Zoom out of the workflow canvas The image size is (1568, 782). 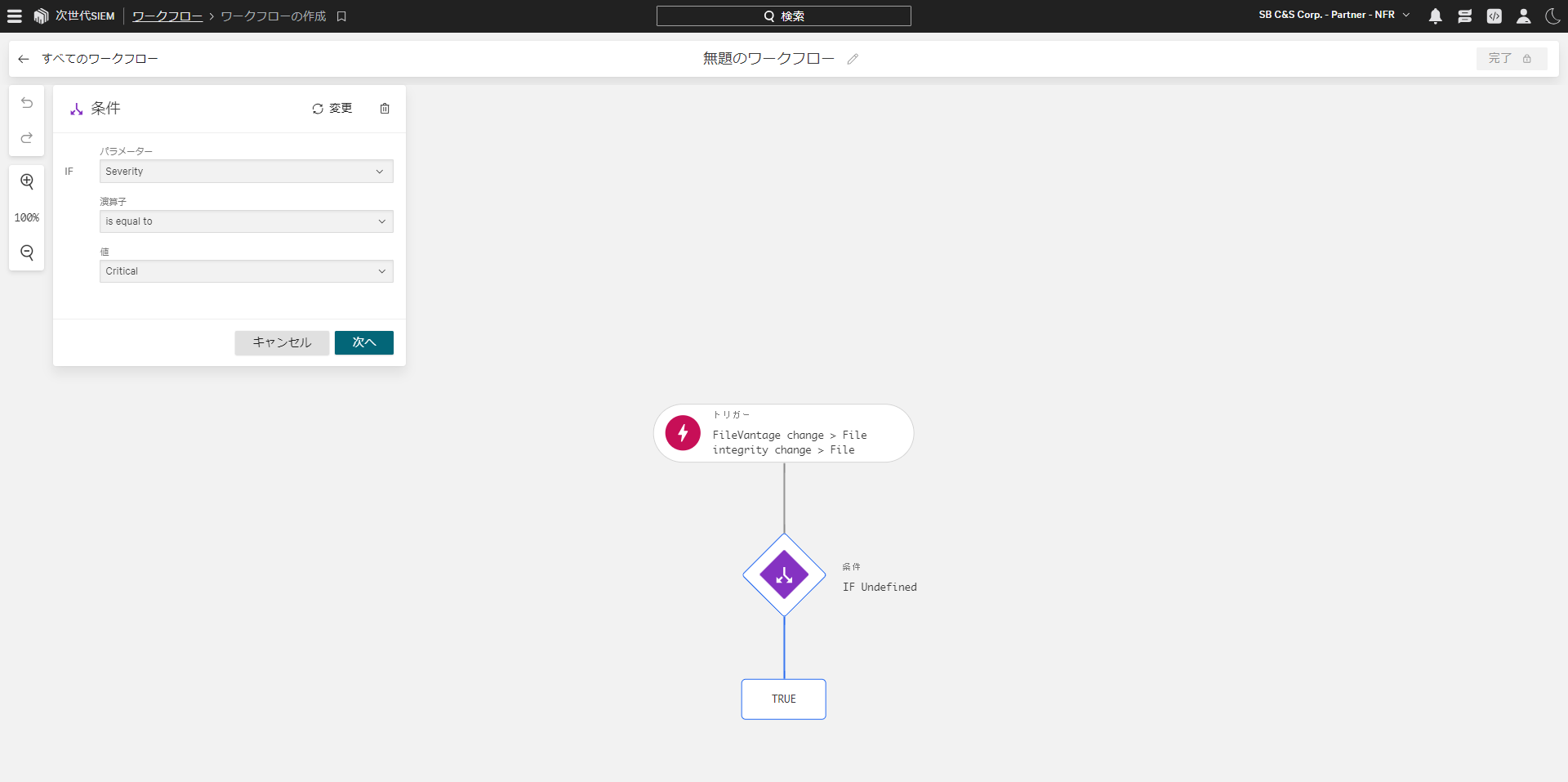[27, 252]
